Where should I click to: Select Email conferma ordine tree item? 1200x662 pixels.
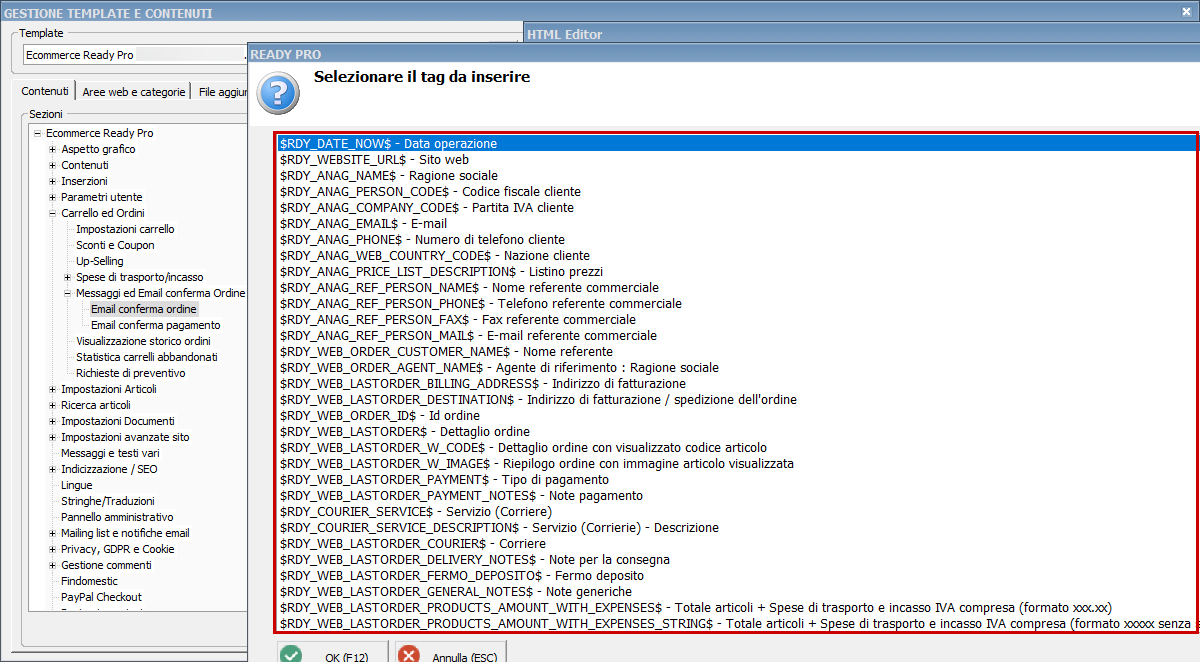click(143, 309)
